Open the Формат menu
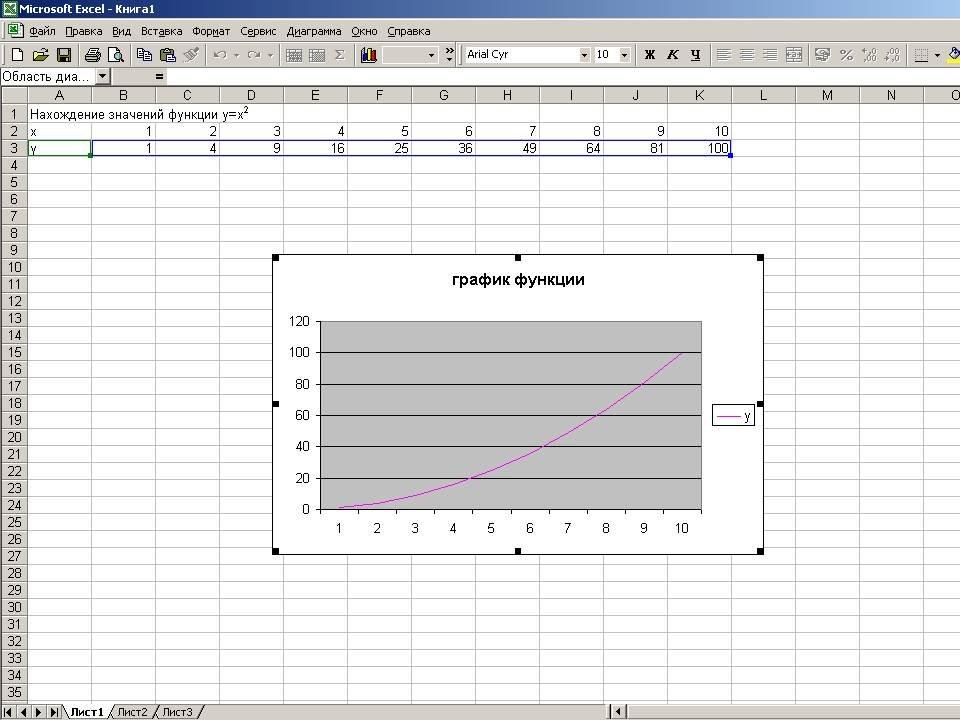960x720 pixels. [210, 31]
